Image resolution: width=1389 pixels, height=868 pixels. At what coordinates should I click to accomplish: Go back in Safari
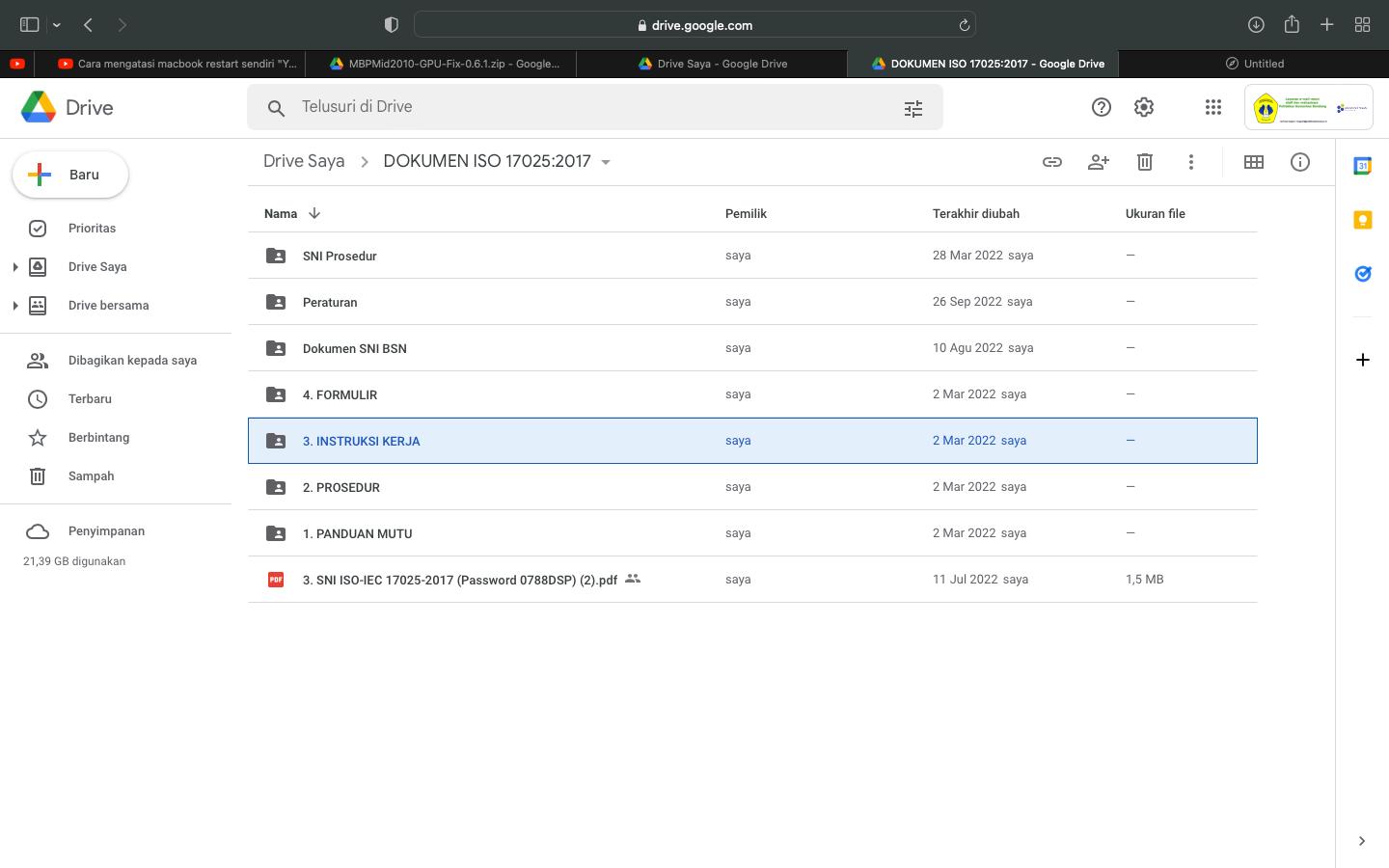(x=89, y=25)
